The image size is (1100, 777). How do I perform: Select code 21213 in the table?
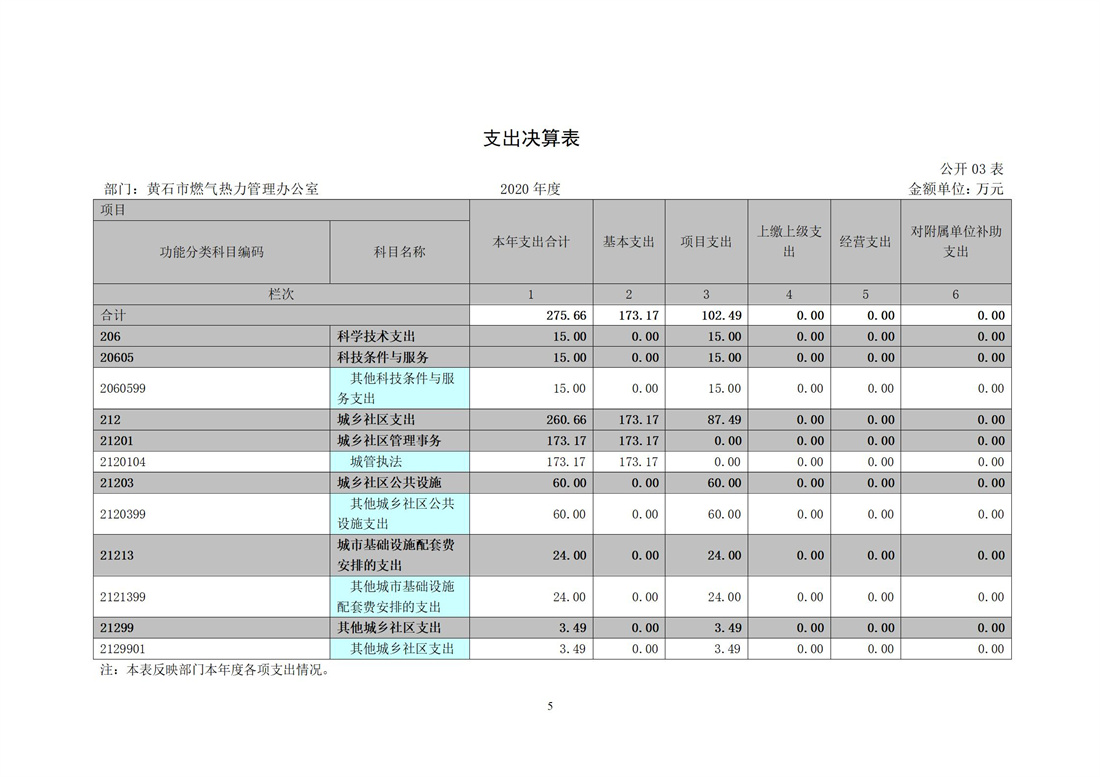[116, 555]
